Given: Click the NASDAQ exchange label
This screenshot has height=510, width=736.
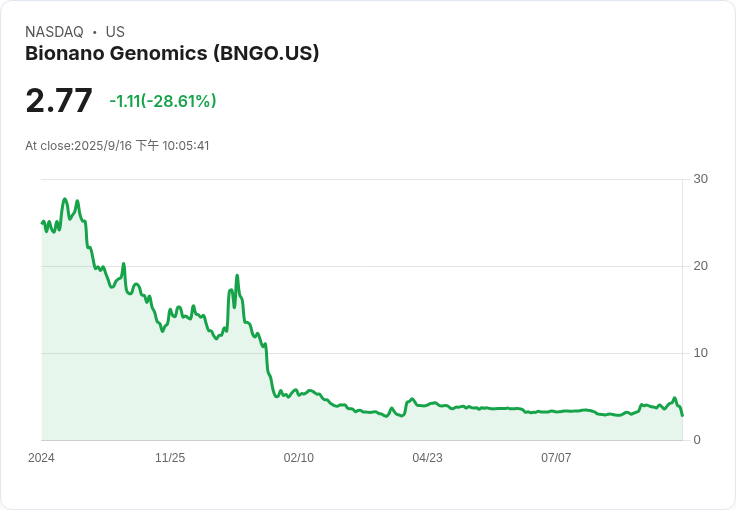Looking at the screenshot, I should 53,32.
